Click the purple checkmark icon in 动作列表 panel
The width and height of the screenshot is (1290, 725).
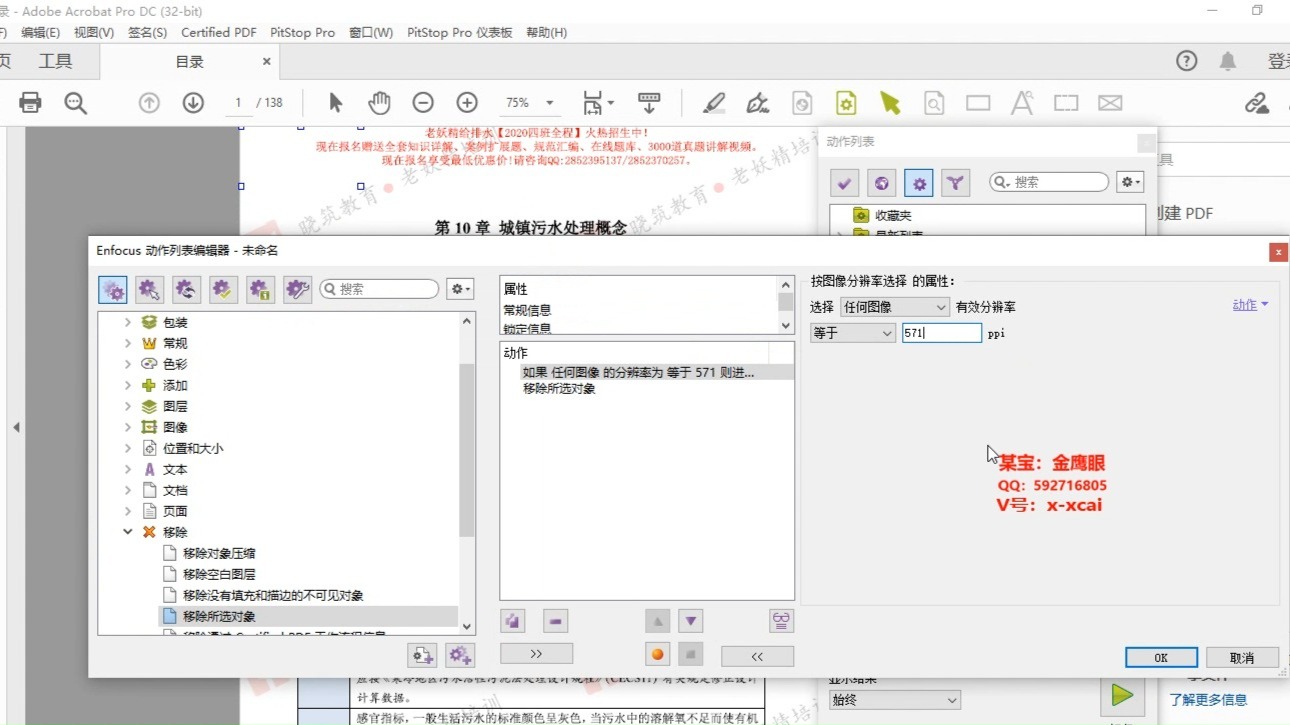843,182
